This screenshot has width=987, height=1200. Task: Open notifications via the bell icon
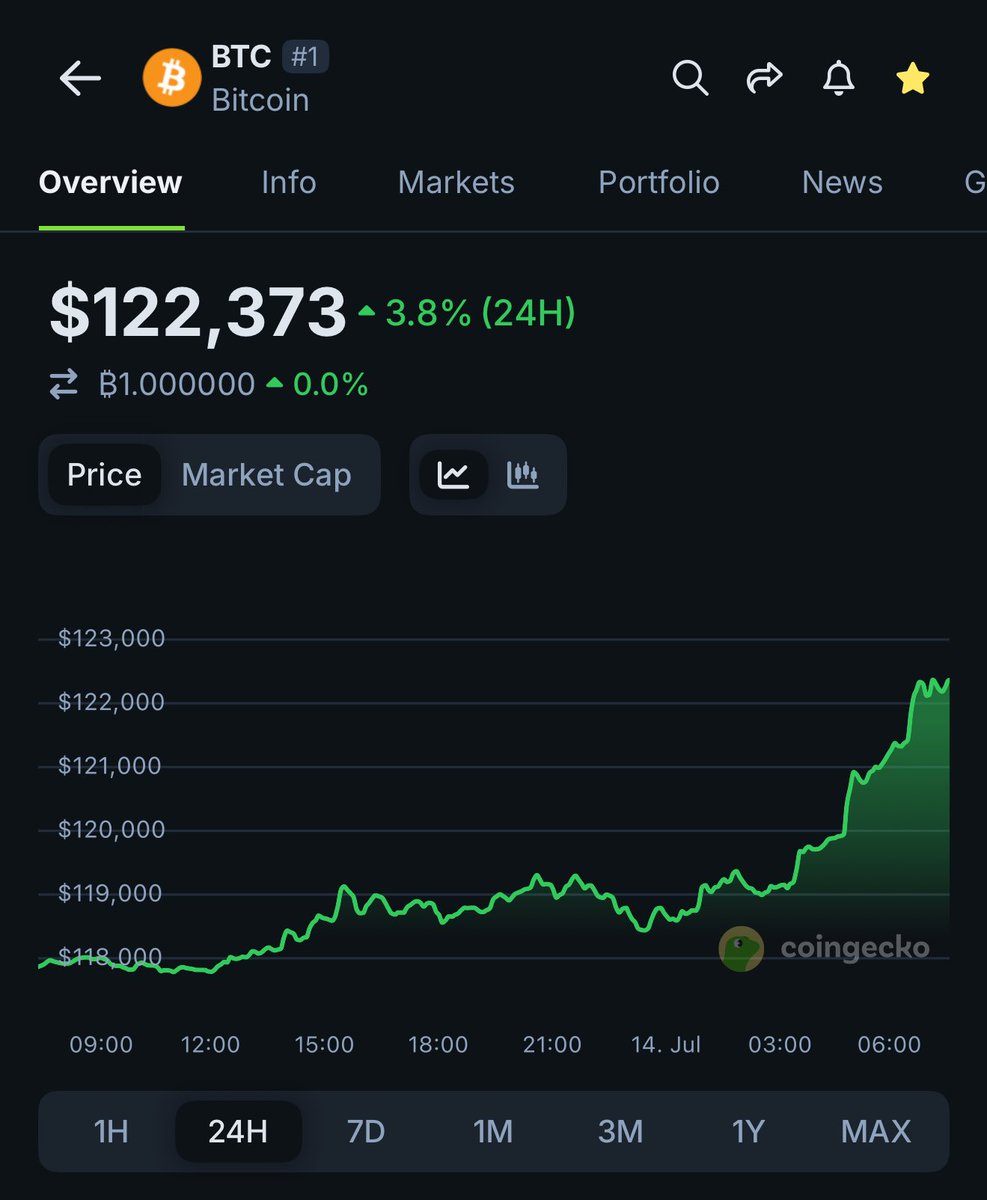(x=839, y=78)
